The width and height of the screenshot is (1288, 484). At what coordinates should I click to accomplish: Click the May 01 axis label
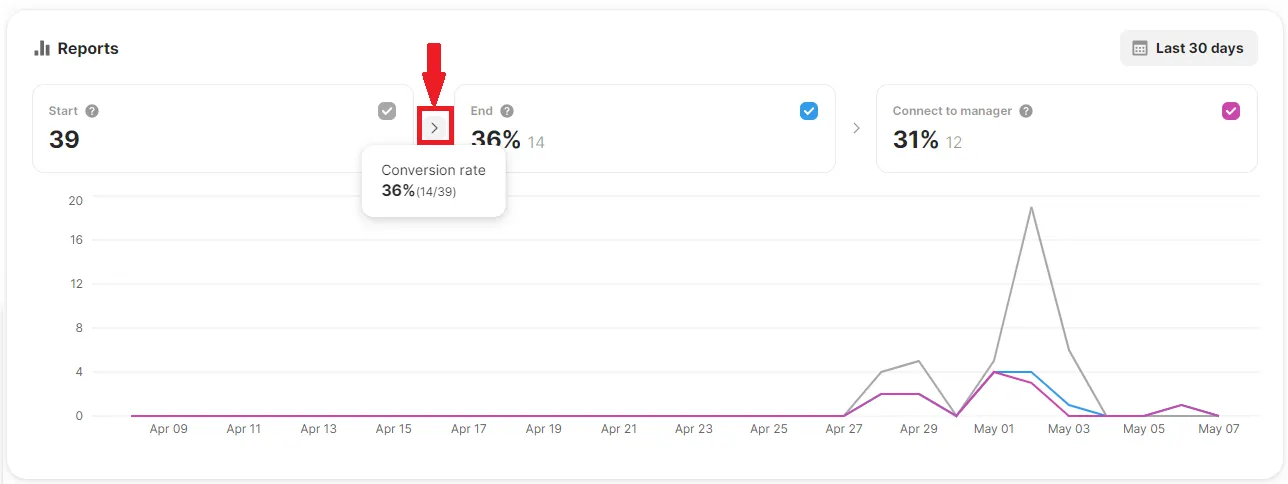994,429
